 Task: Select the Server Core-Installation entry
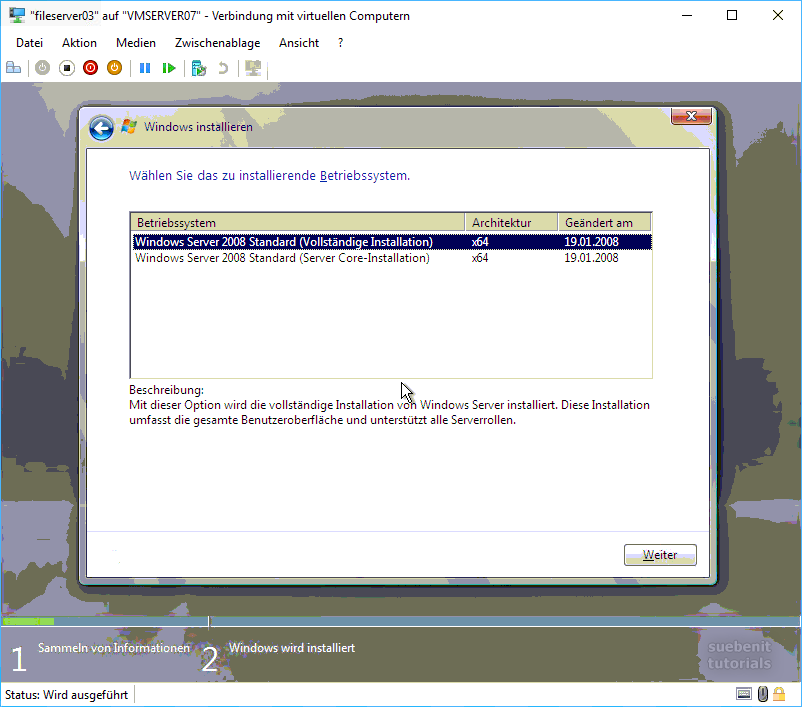pos(392,258)
